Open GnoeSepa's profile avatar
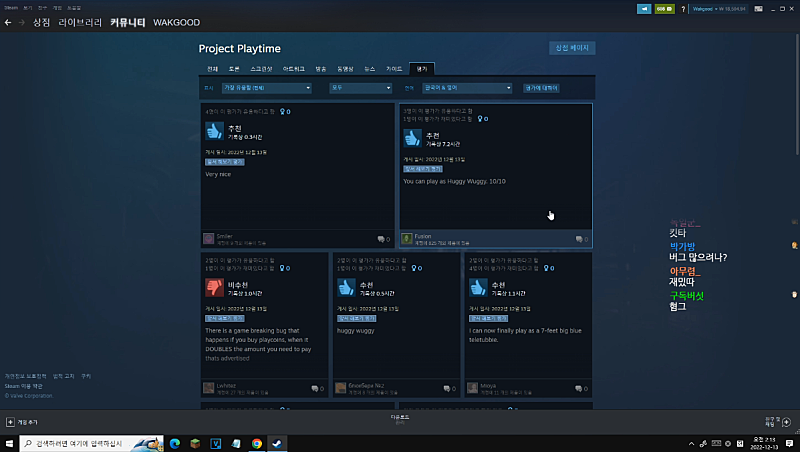 [340, 388]
